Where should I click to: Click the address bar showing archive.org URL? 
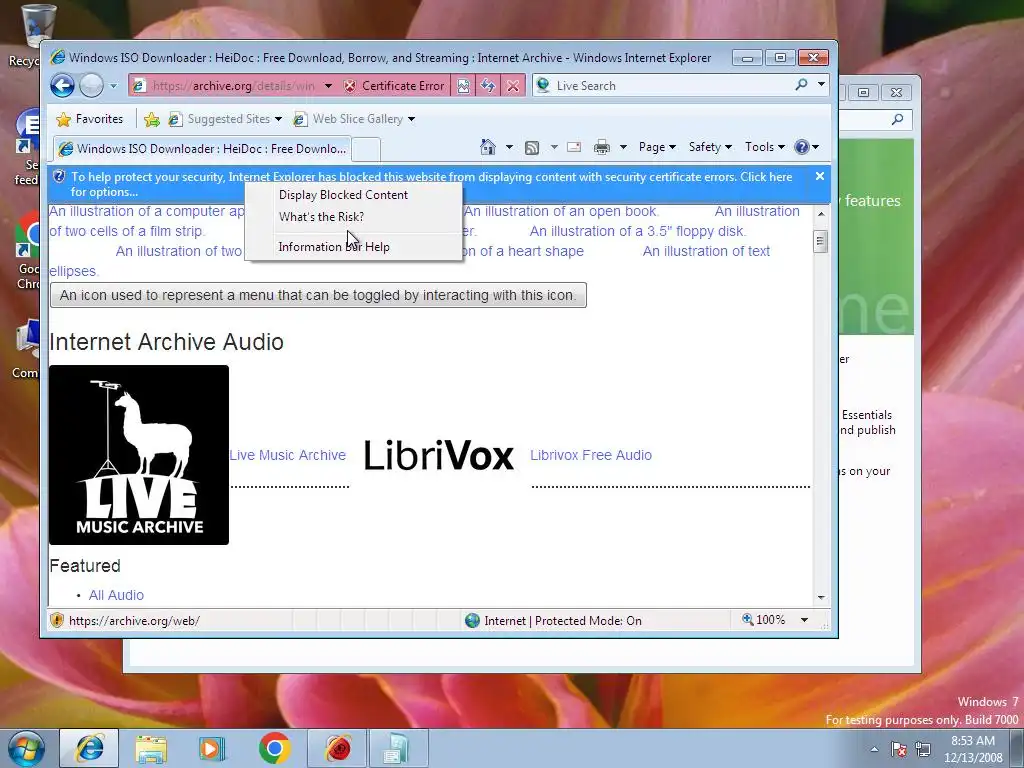coord(233,86)
